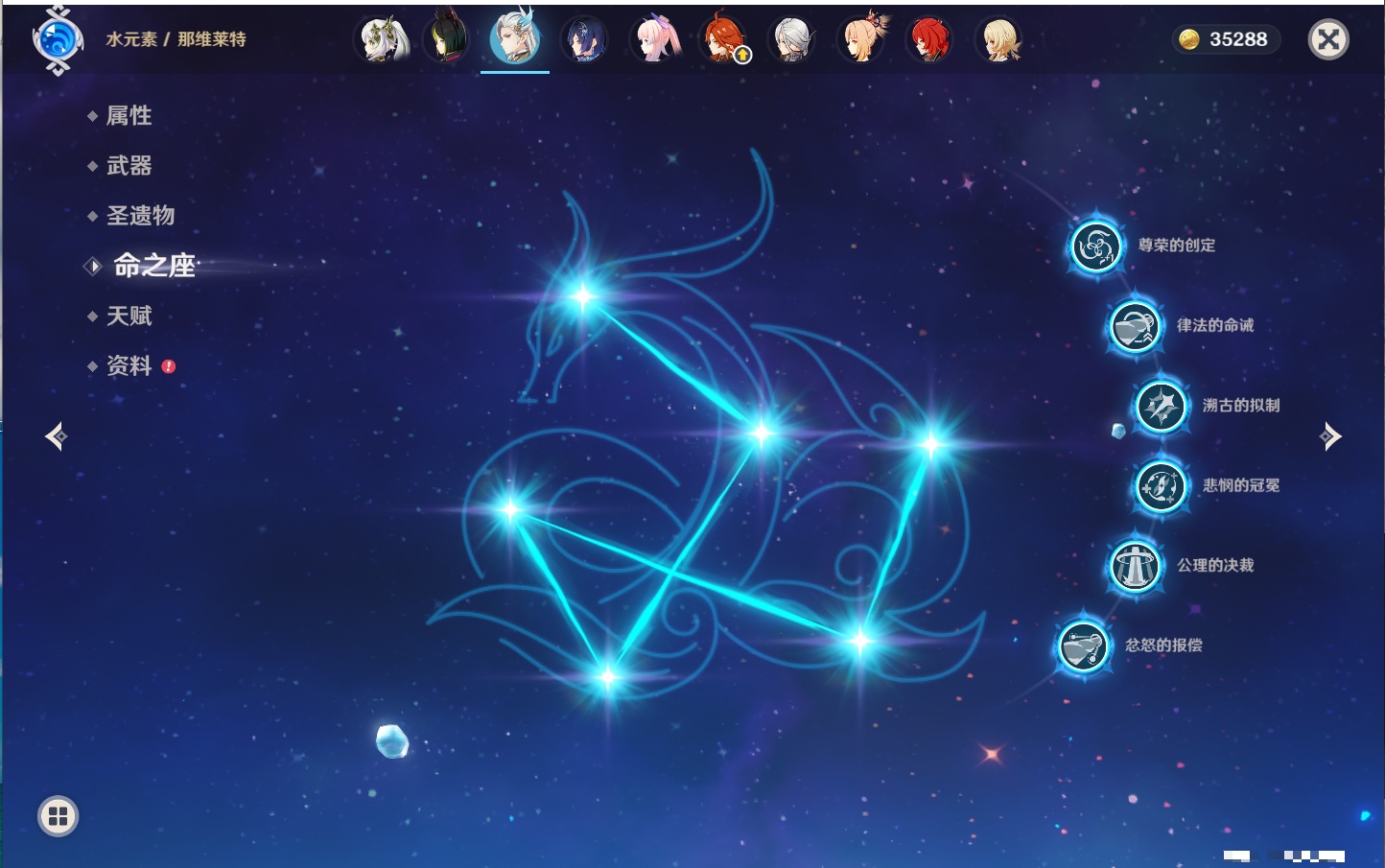
Task: Select the 天赋 talents tab
Action: coord(129,317)
